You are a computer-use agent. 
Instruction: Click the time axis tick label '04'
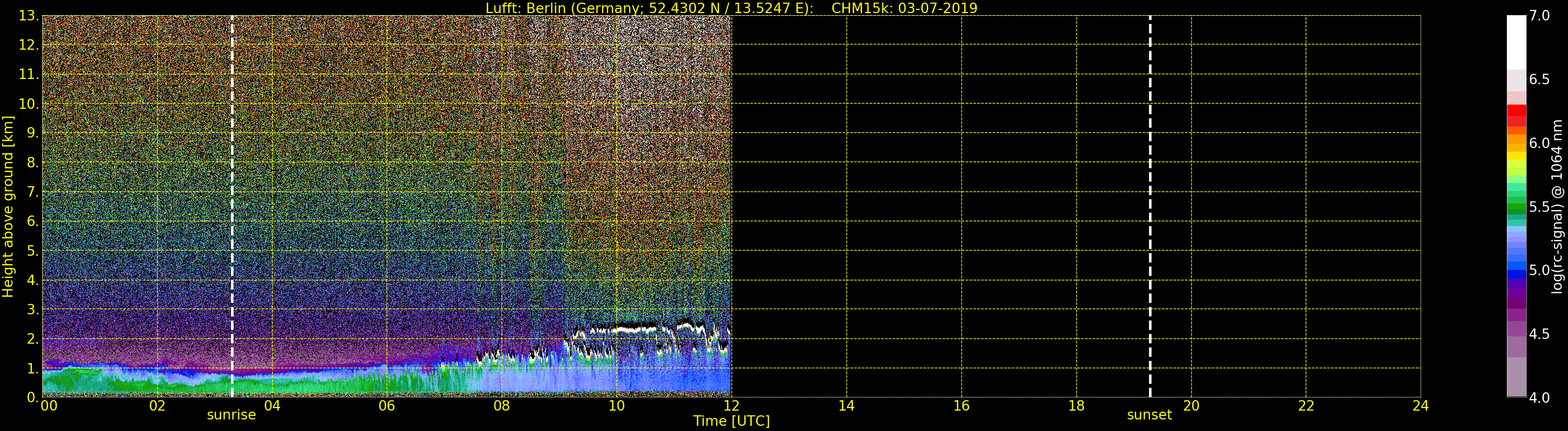[x=272, y=406]
